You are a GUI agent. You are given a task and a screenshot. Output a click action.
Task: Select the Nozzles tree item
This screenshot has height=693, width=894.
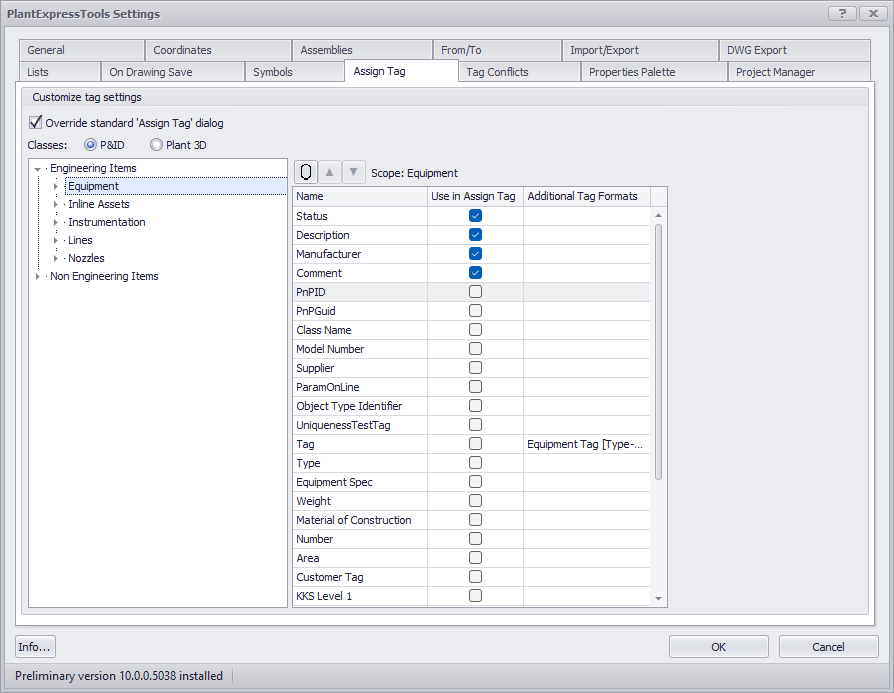(x=86, y=258)
